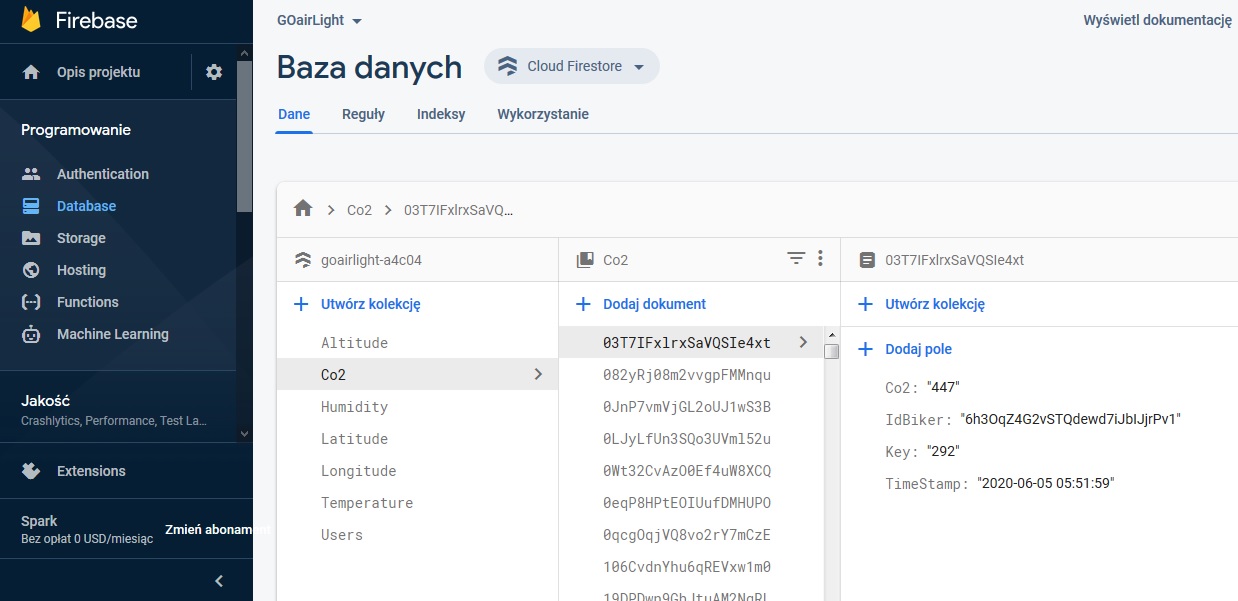Collapse the sidebar with bottom chevron
This screenshot has height=601, width=1238.
point(219,581)
